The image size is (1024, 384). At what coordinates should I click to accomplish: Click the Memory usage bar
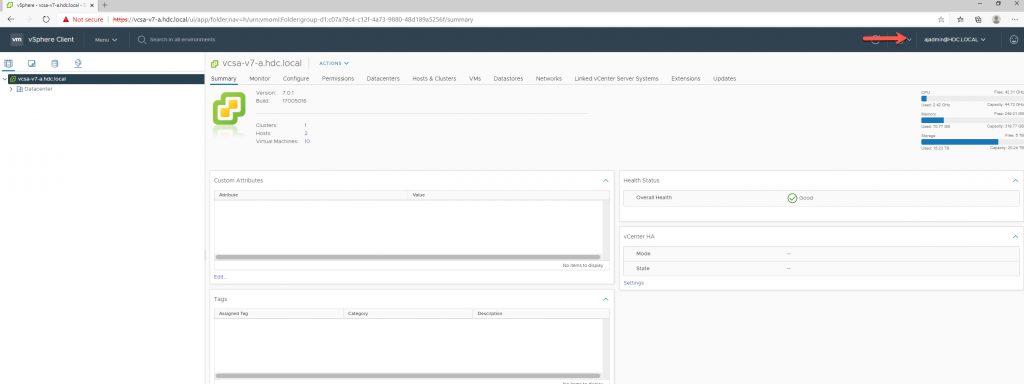click(x=972, y=120)
